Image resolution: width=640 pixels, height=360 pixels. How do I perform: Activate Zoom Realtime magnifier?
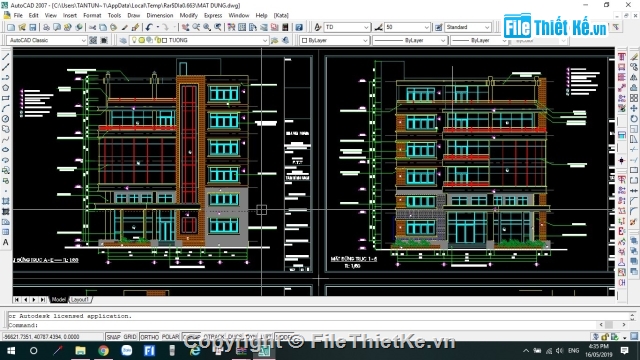click(196, 27)
